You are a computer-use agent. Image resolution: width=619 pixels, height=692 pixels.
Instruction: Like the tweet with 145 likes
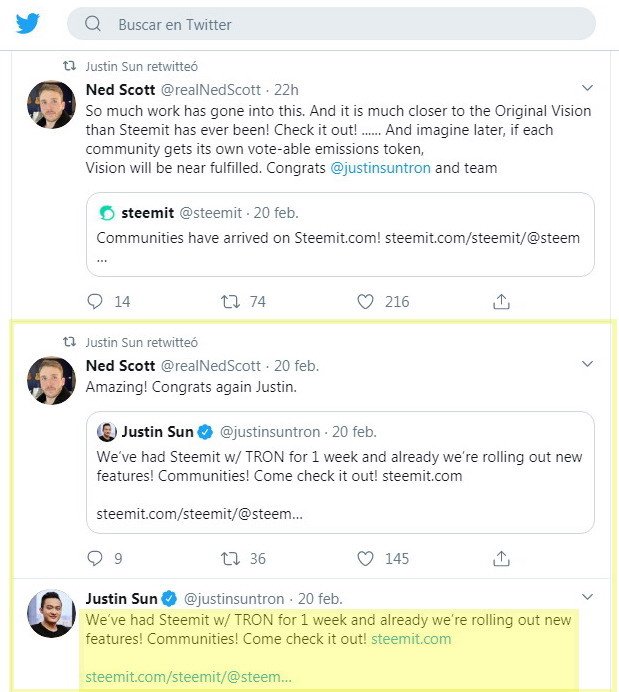click(365, 559)
